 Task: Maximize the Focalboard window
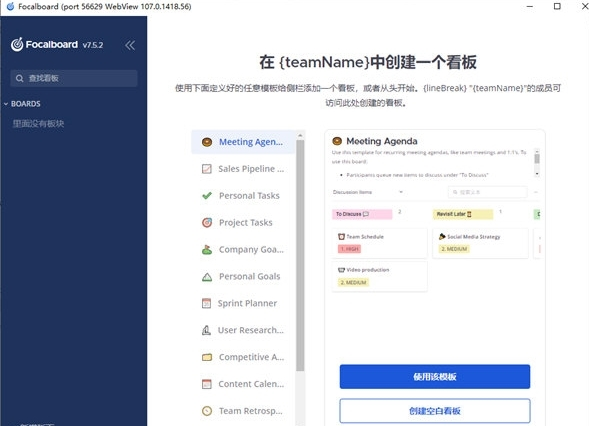pyautogui.click(x=557, y=6)
